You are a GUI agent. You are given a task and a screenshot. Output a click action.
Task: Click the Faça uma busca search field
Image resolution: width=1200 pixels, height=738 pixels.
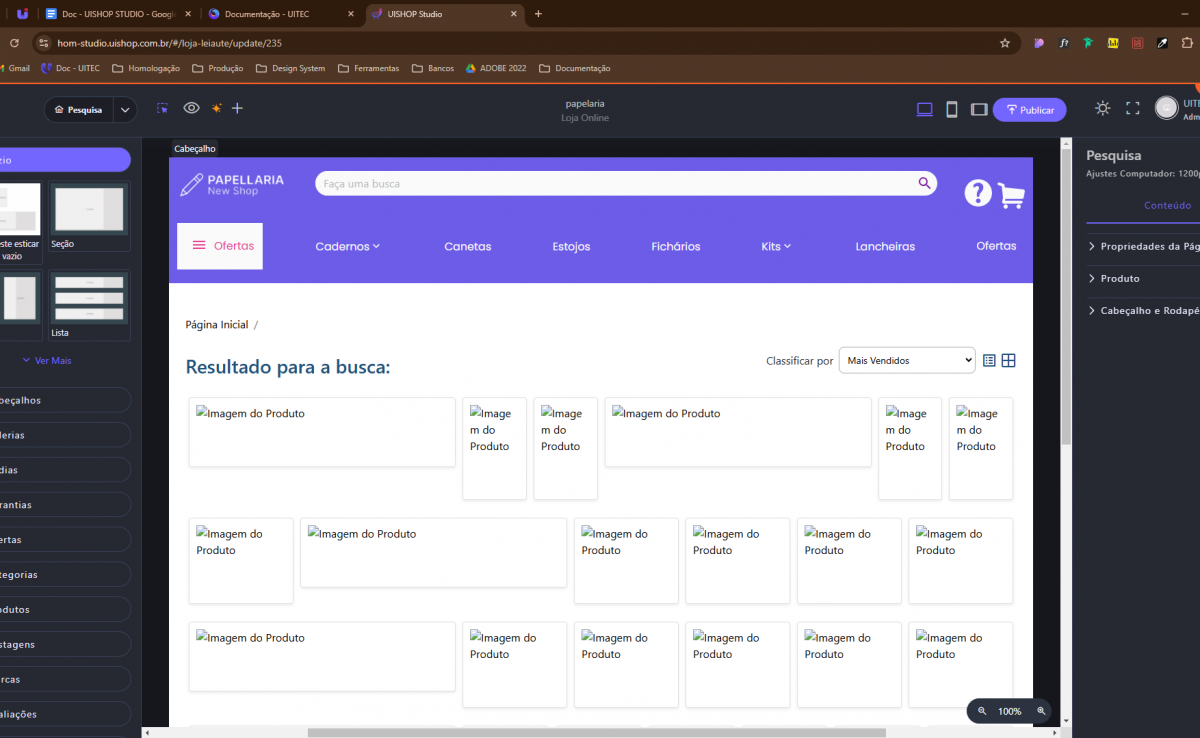[615, 184]
